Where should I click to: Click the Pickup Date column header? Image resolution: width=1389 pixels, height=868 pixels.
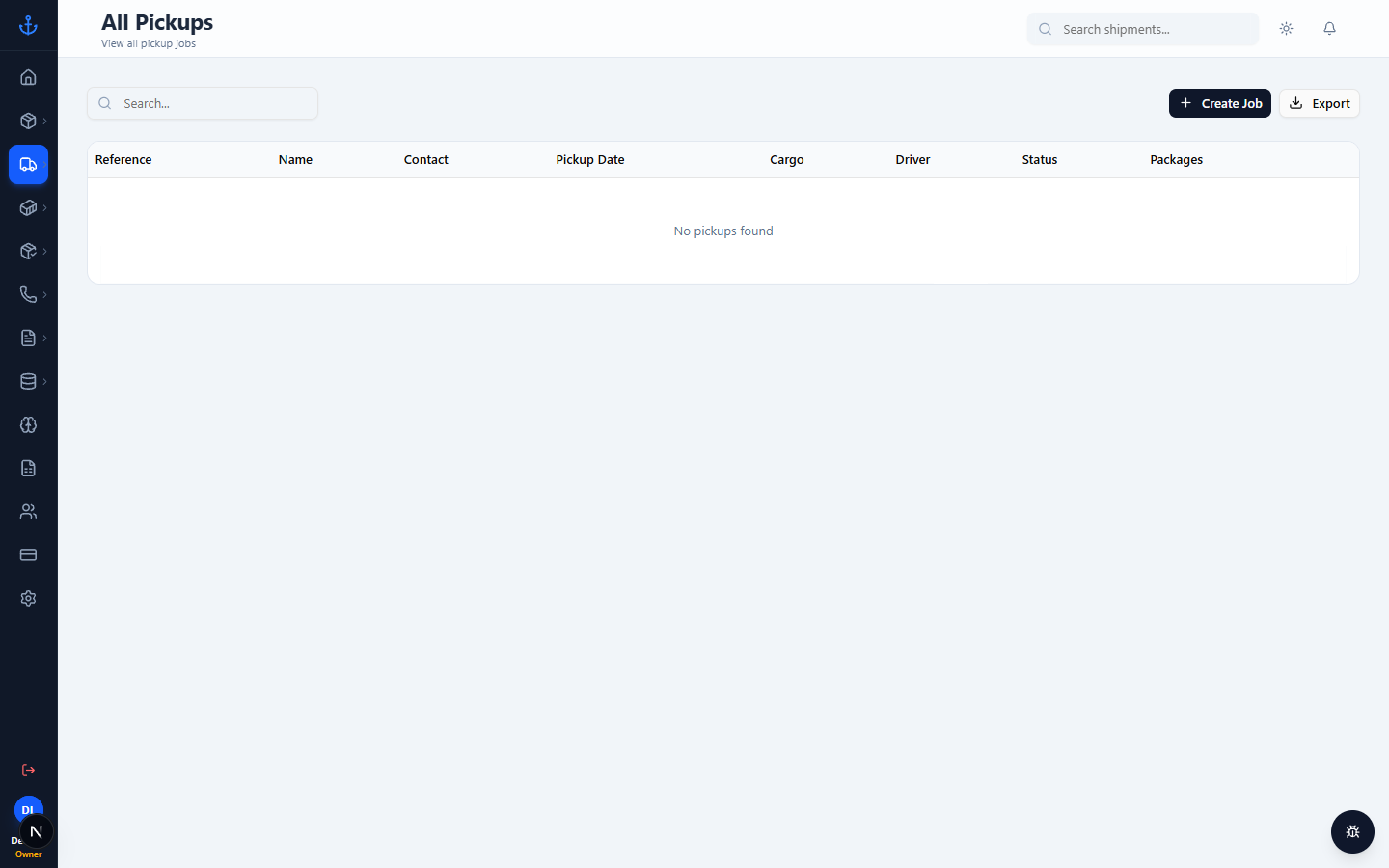(x=590, y=160)
